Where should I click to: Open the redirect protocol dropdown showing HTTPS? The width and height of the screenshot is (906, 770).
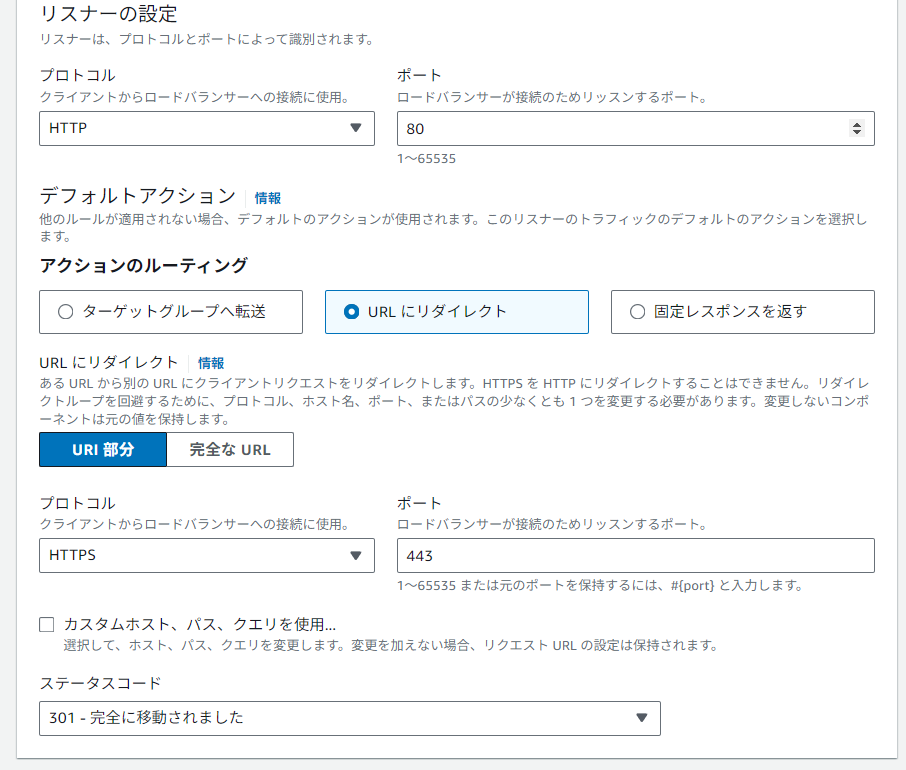click(x=207, y=556)
